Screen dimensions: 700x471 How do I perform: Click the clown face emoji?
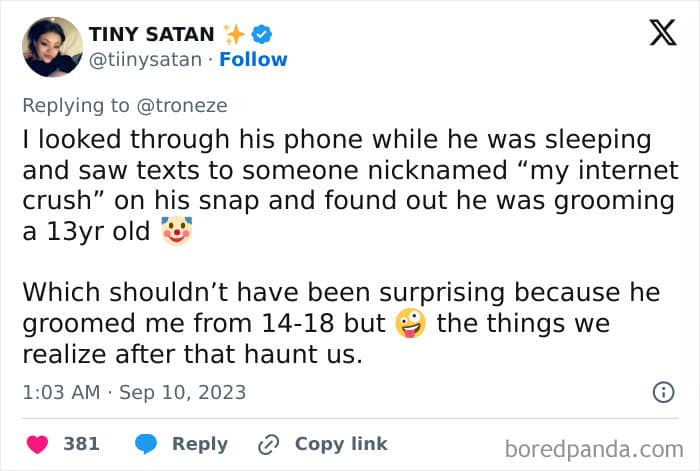tap(177, 231)
